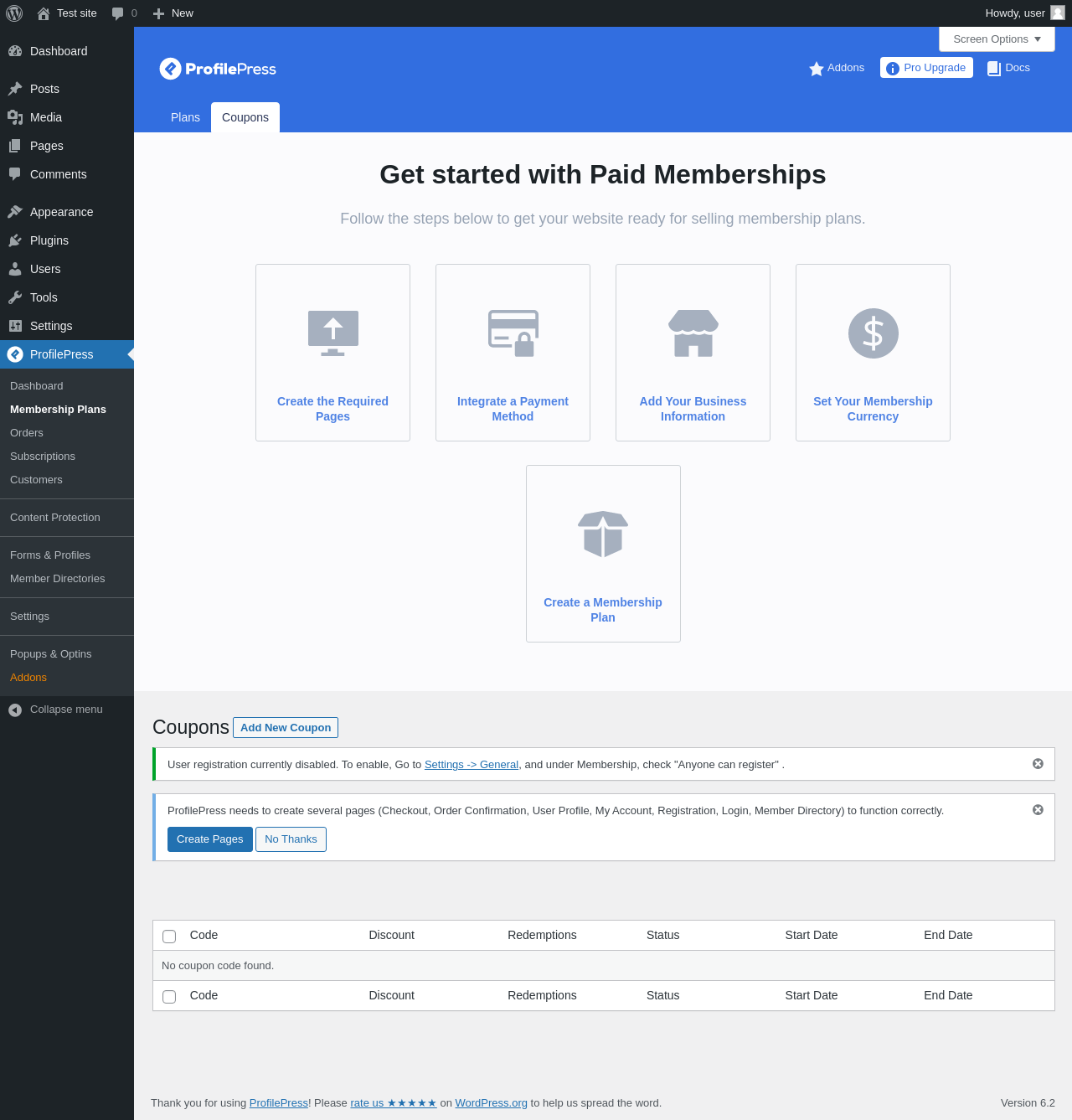This screenshot has height=1120, width=1072.
Task: Click the Addons star icon in the header
Action: click(x=817, y=69)
